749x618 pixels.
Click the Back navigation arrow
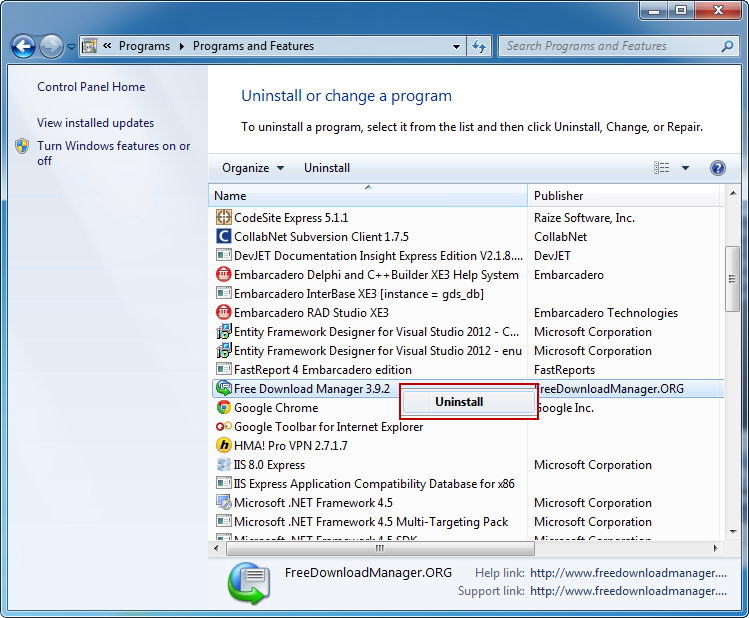[23, 47]
